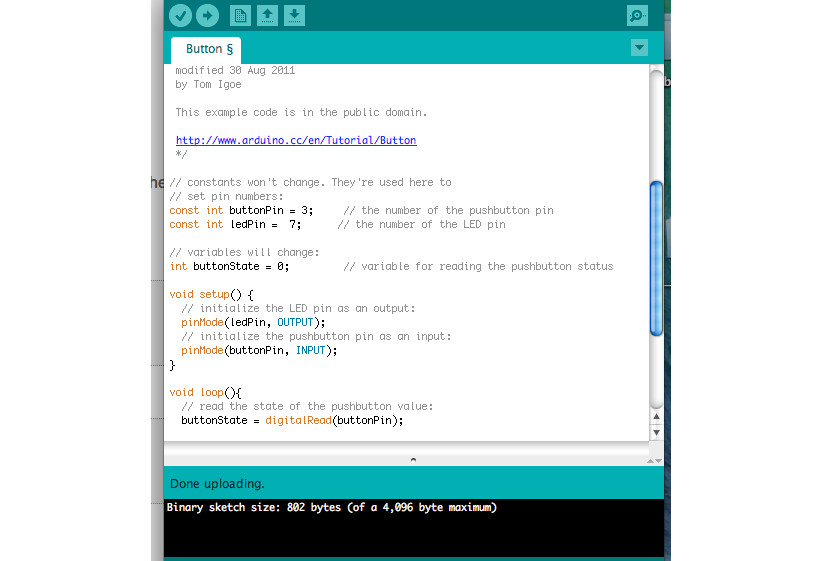Click '// initialize the pushbutton pin as an input:'
Viewport: 822px width, 561px height.
[x=316, y=337]
